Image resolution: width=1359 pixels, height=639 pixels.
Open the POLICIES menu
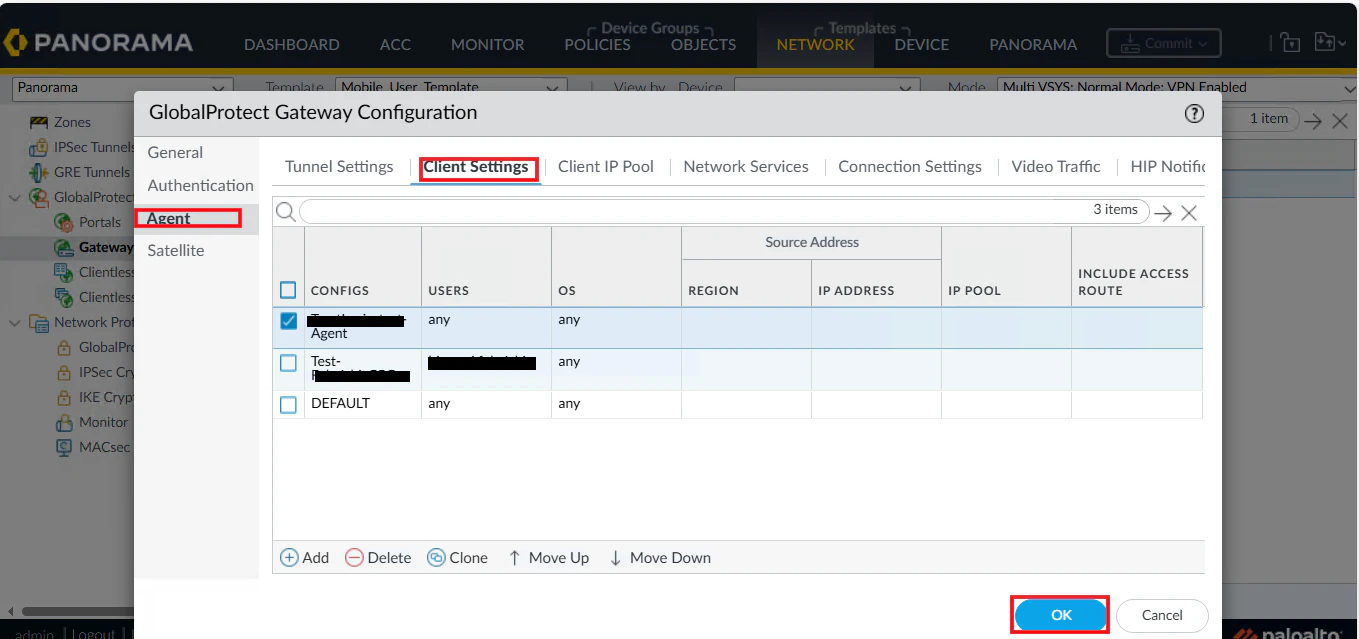(598, 45)
